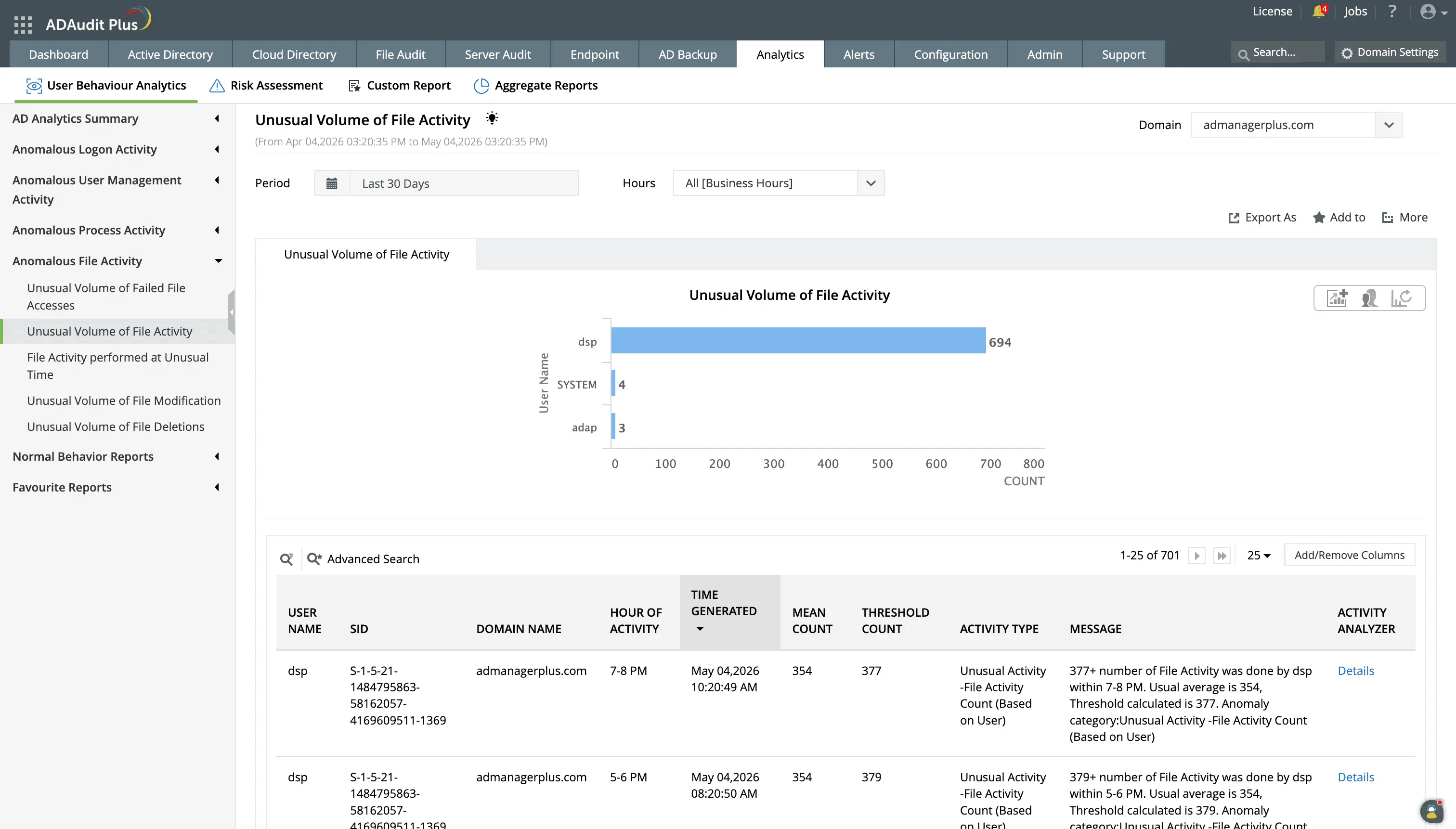Viewport: 1456px width, 829px height.
Task: Select the Unusual Volume of File Activity chart tab
Action: (x=366, y=255)
